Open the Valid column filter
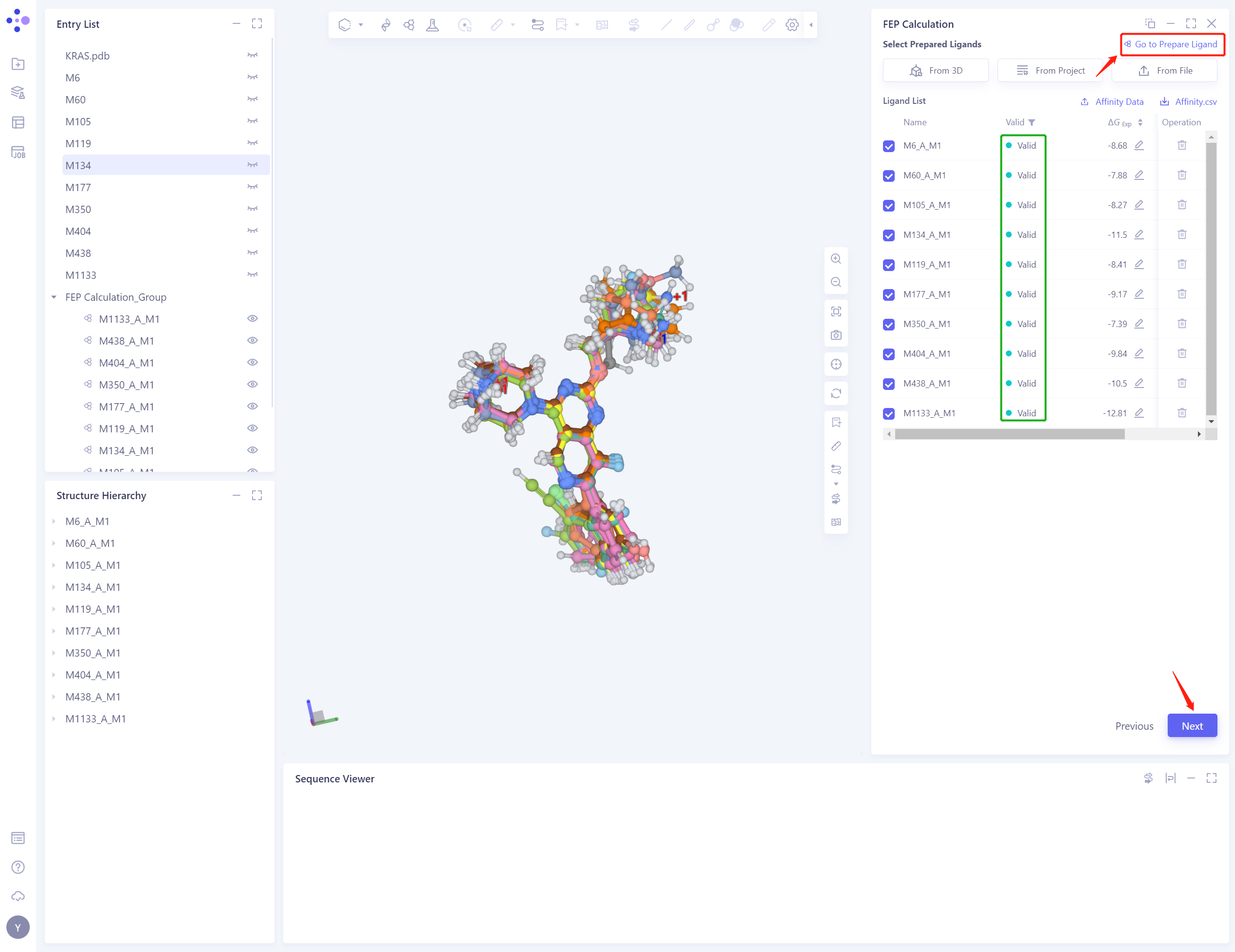 (1031, 123)
